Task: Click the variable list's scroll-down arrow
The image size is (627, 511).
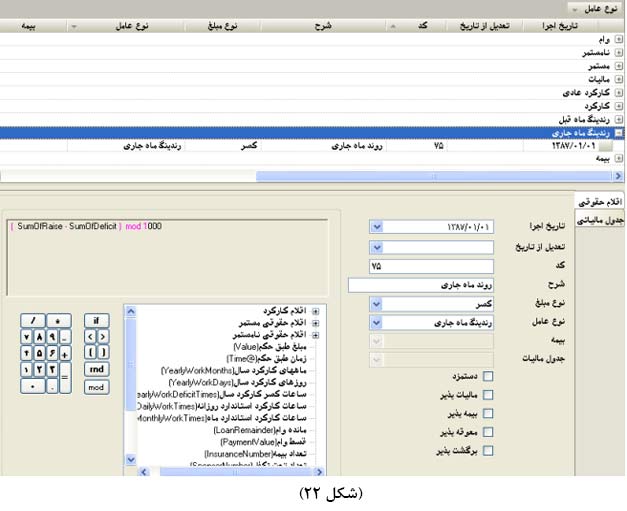Action: pyautogui.click(x=131, y=459)
